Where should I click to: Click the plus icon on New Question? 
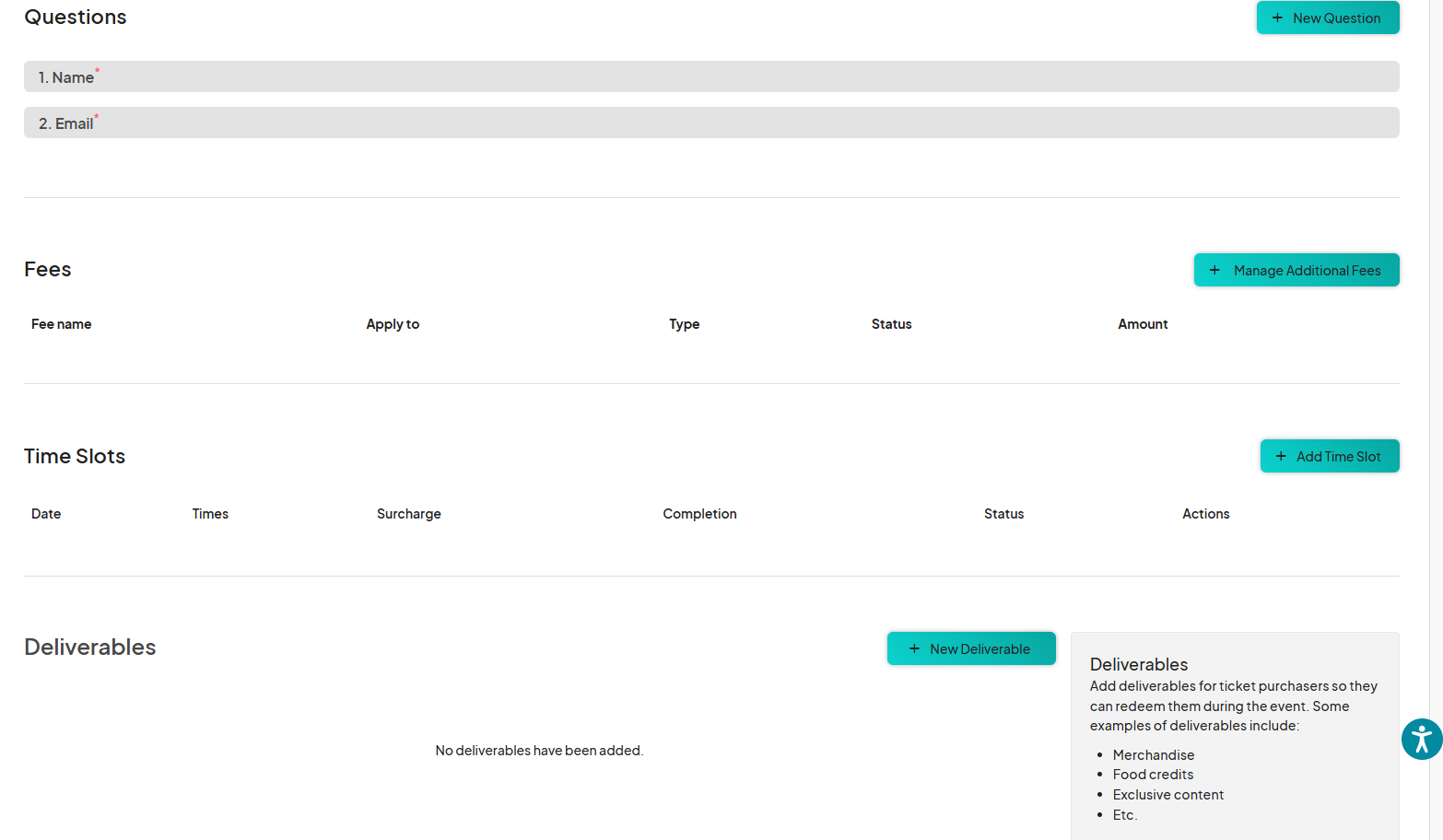click(x=1277, y=18)
